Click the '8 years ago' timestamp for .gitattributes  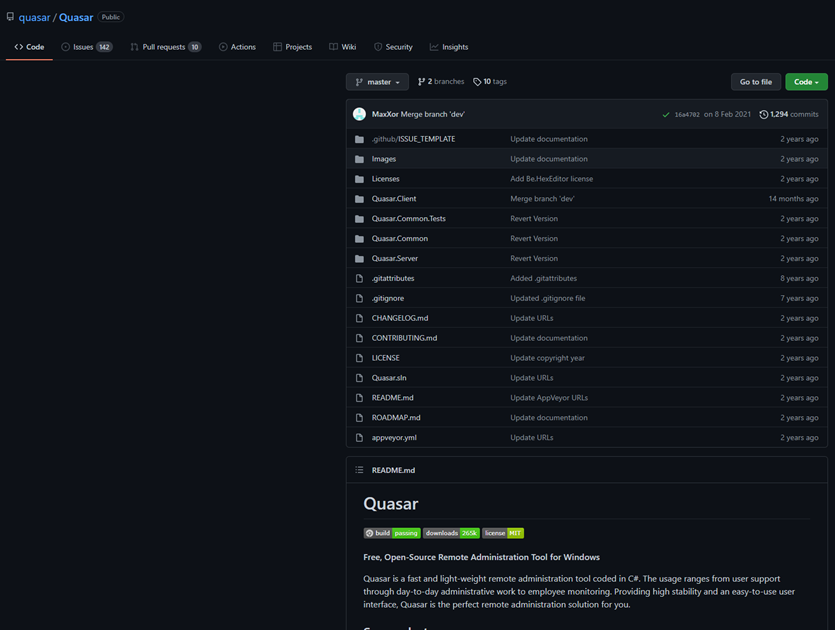tap(799, 279)
